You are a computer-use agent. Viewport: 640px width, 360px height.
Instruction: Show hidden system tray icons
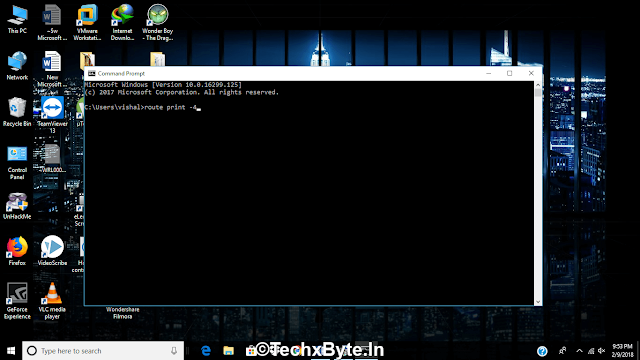coord(579,351)
